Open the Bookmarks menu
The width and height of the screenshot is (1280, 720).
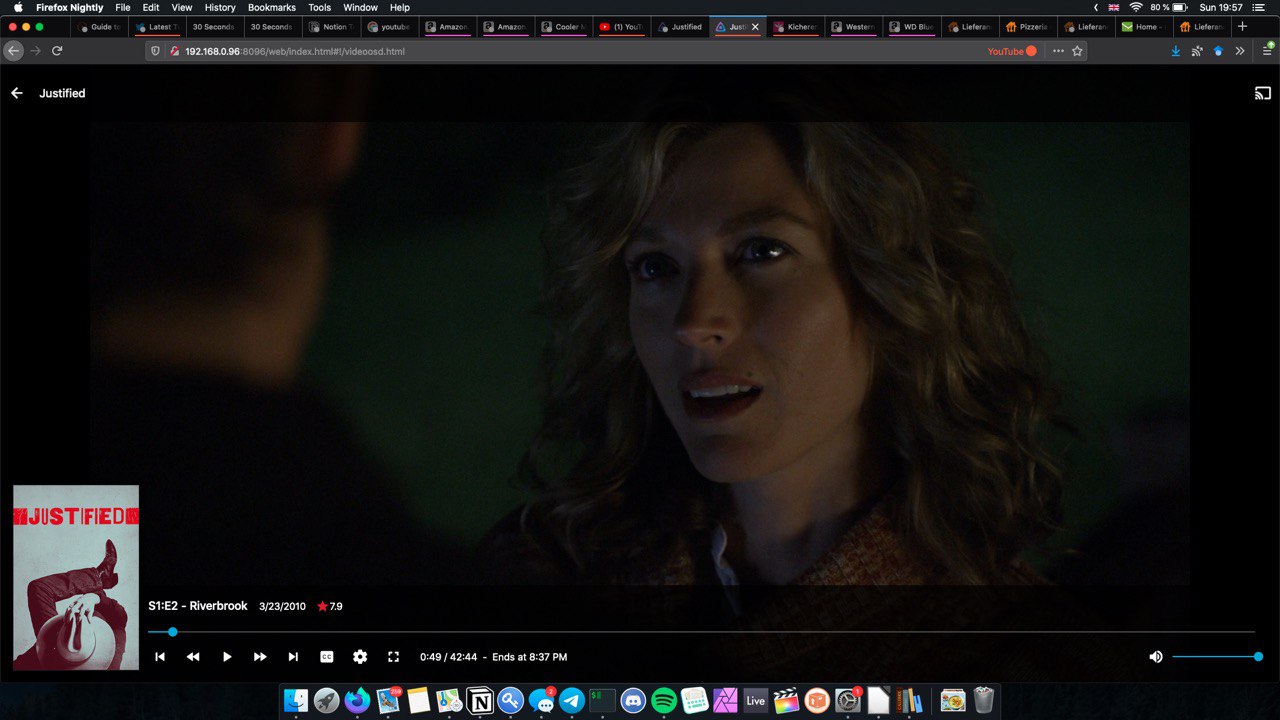click(x=272, y=7)
